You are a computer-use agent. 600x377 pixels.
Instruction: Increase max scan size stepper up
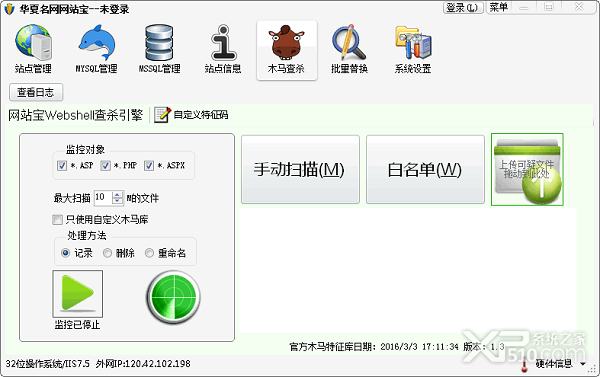click(x=117, y=195)
